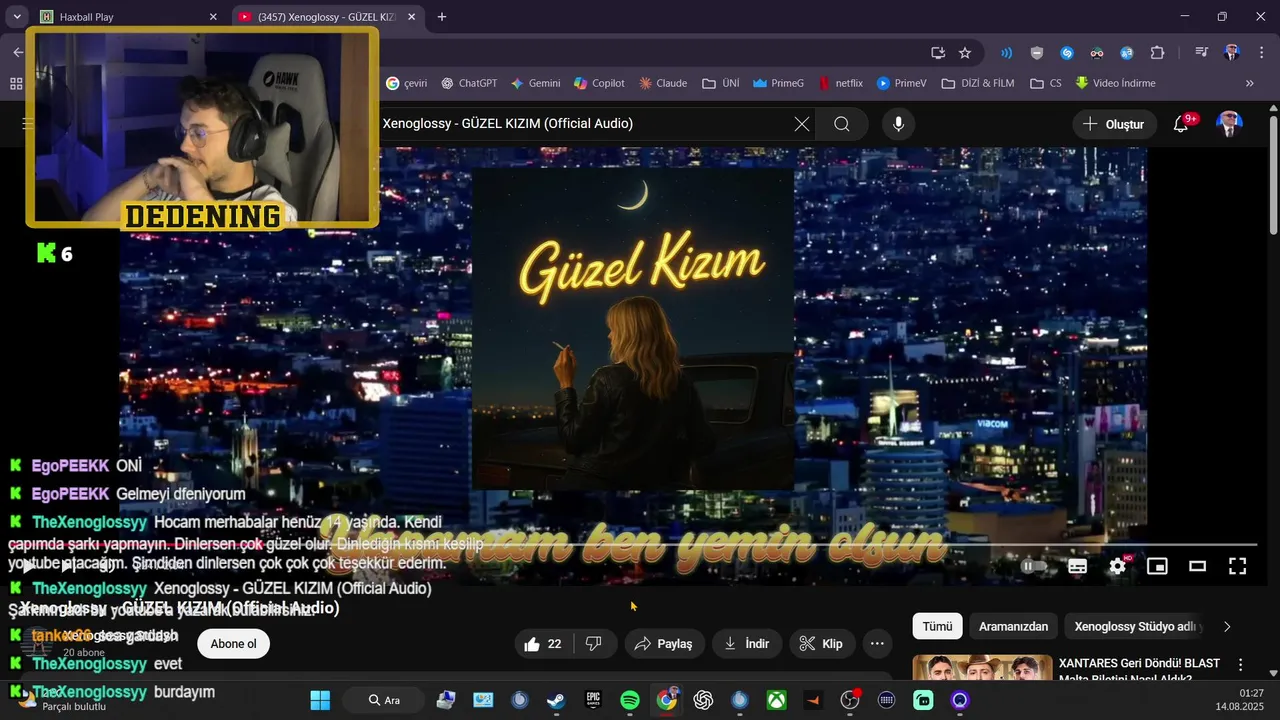Screen dimensions: 1280x720
Task: Open the Windows Start menu
Action: (320, 700)
